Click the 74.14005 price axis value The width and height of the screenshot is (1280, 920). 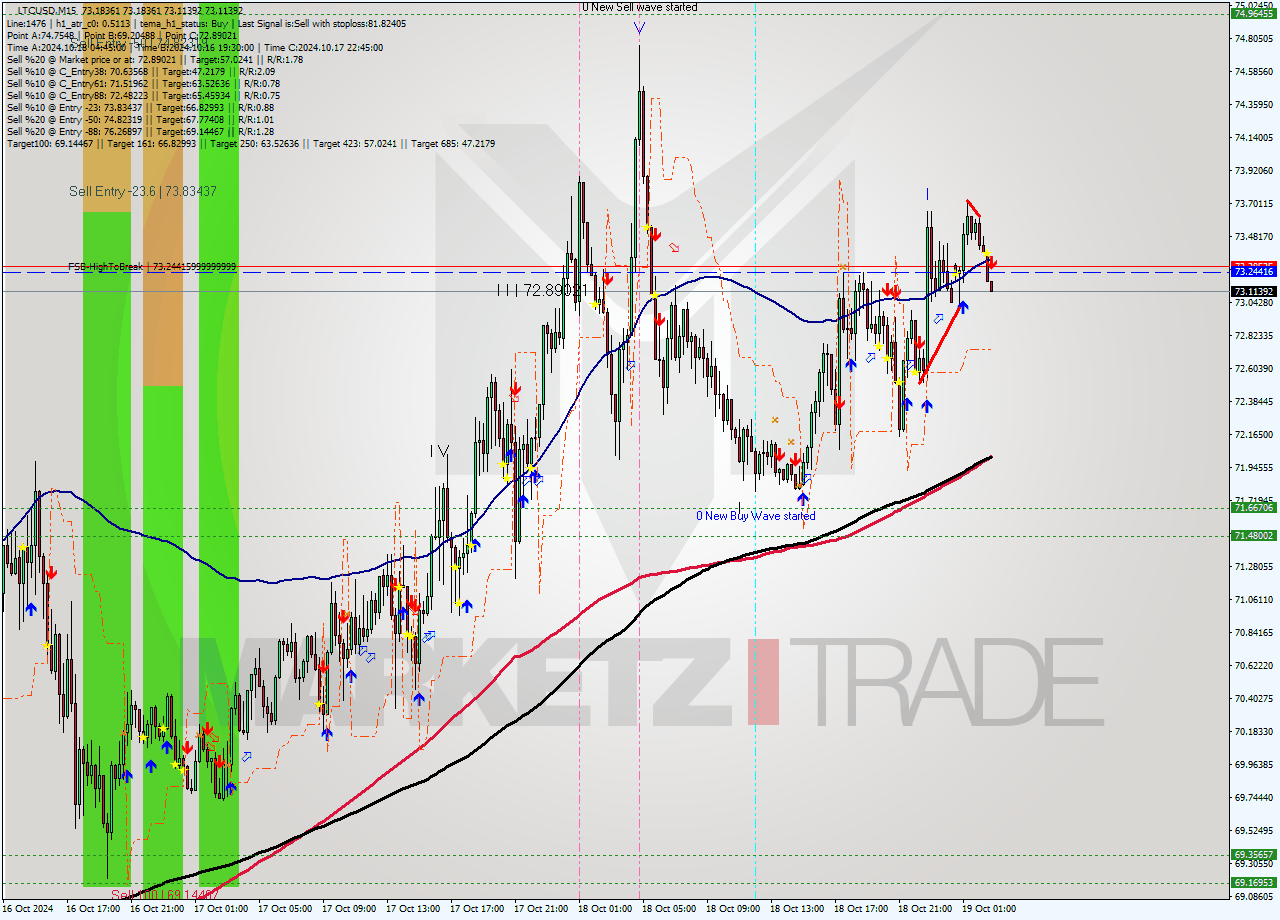click(x=1253, y=137)
